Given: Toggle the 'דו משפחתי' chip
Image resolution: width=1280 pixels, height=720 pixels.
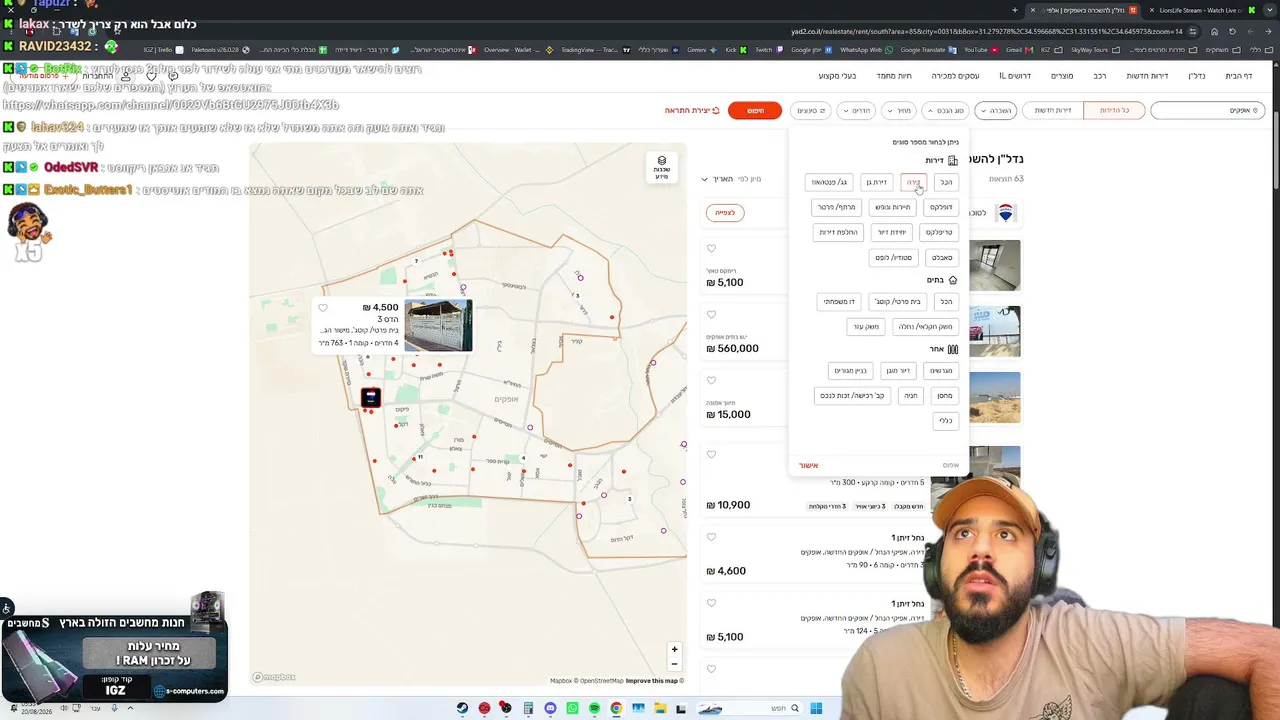Looking at the screenshot, I should (839, 301).
